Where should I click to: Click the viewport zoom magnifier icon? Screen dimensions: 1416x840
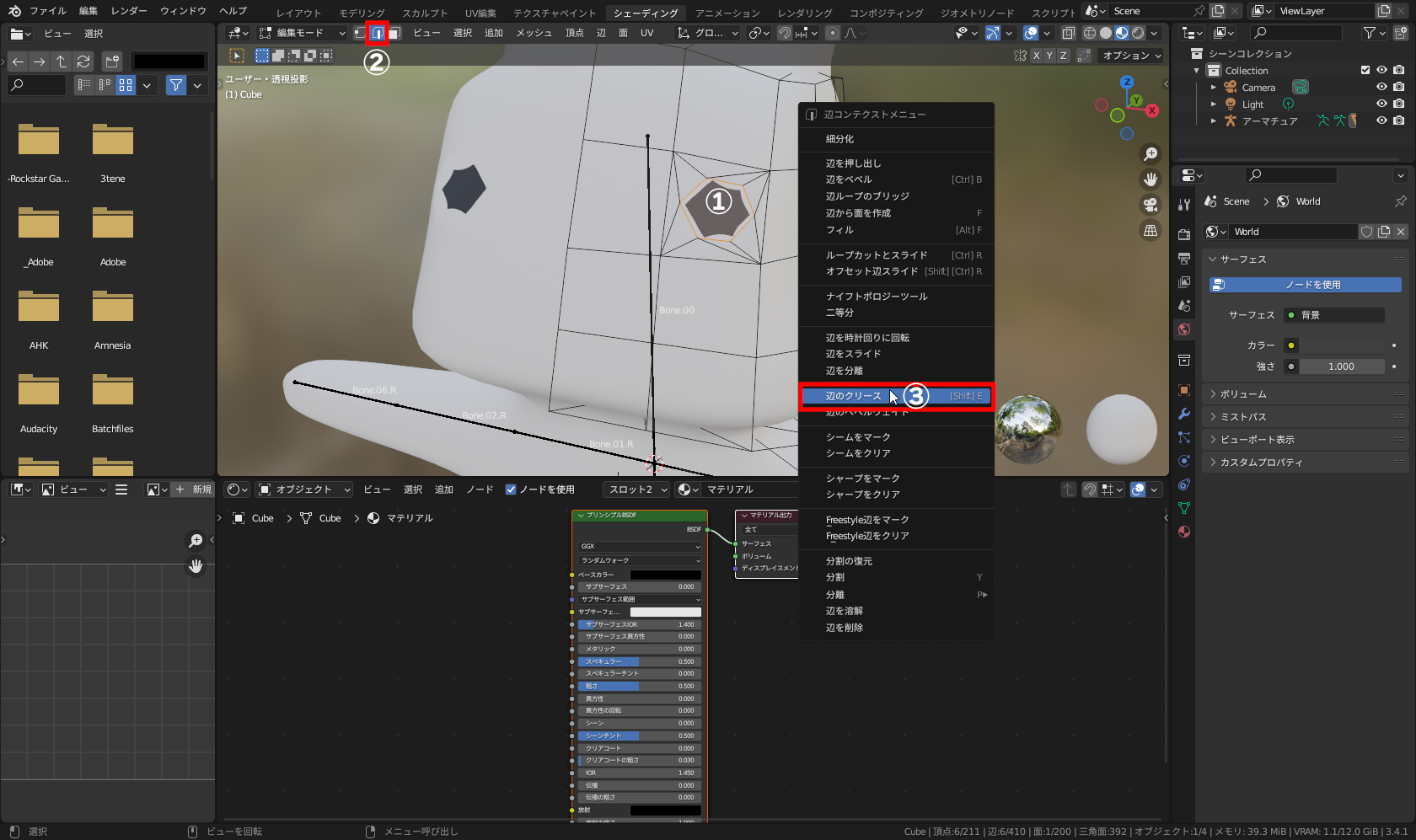pos(1150,154)
